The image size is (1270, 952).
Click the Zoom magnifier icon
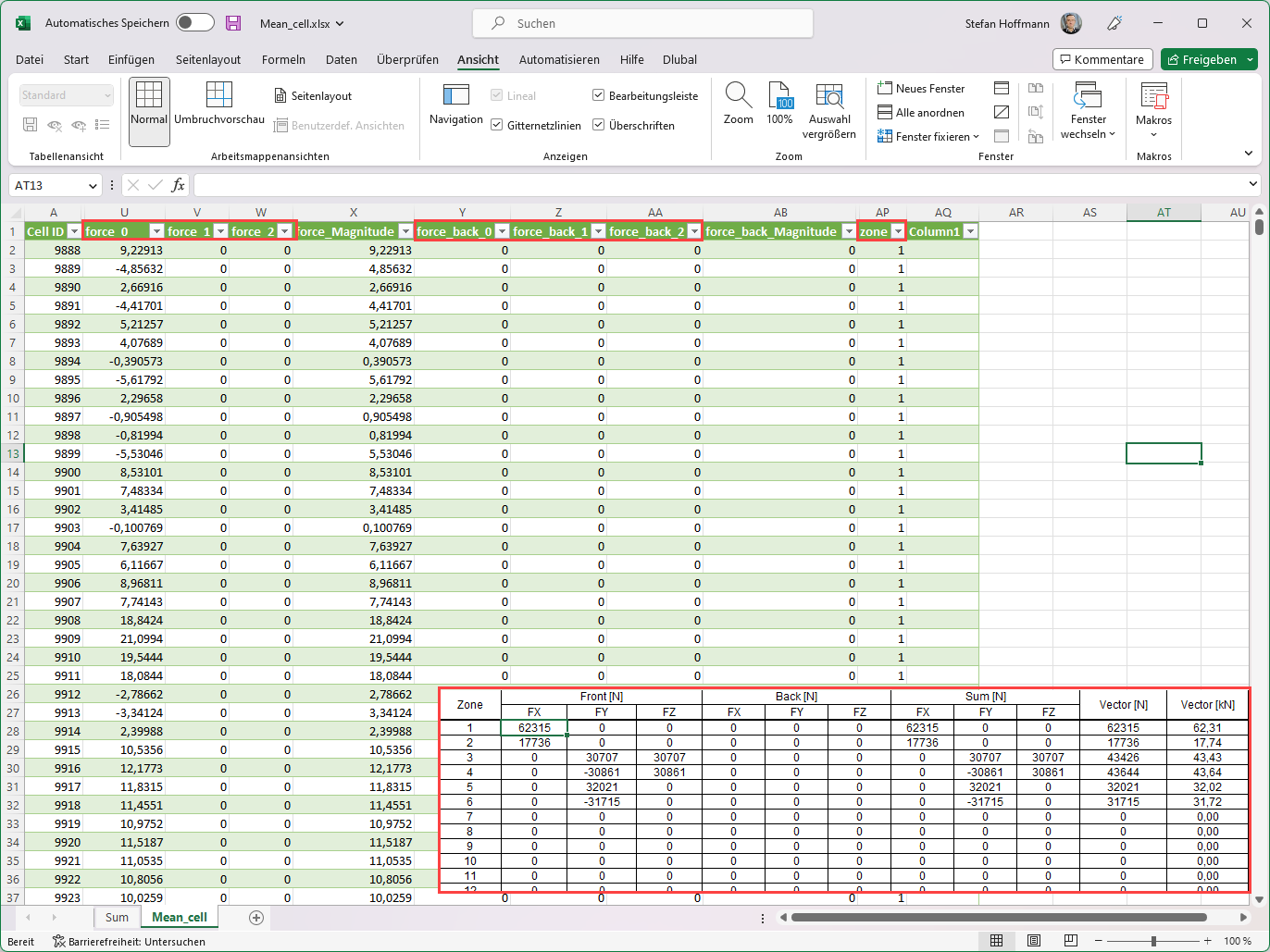click(738, 102)
